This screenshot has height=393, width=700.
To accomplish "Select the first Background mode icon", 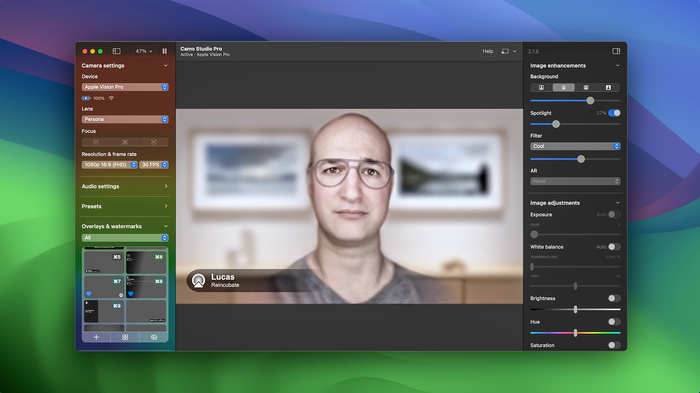I will 541,88.
